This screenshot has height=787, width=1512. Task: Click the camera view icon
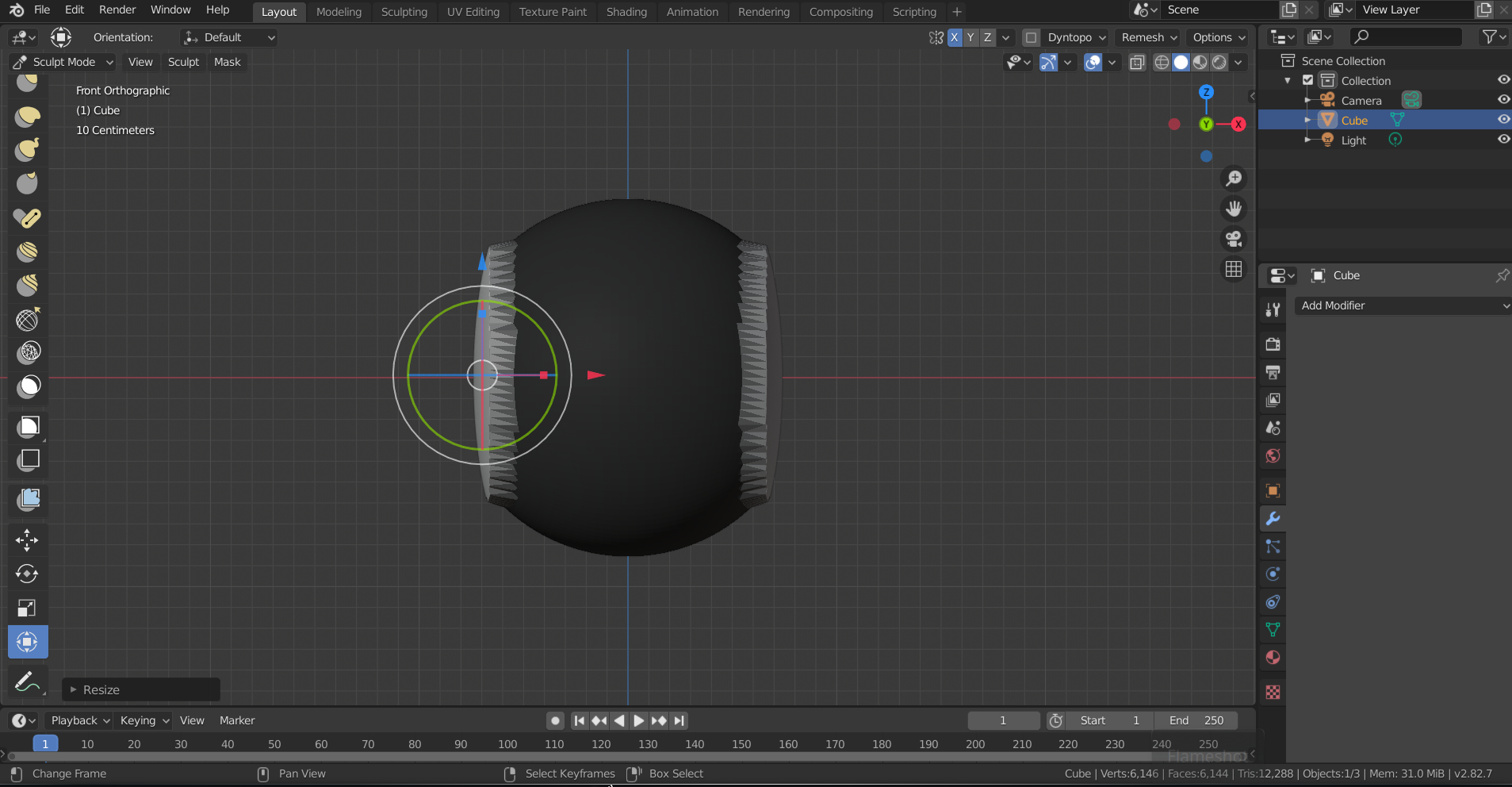coord(1234,239)
